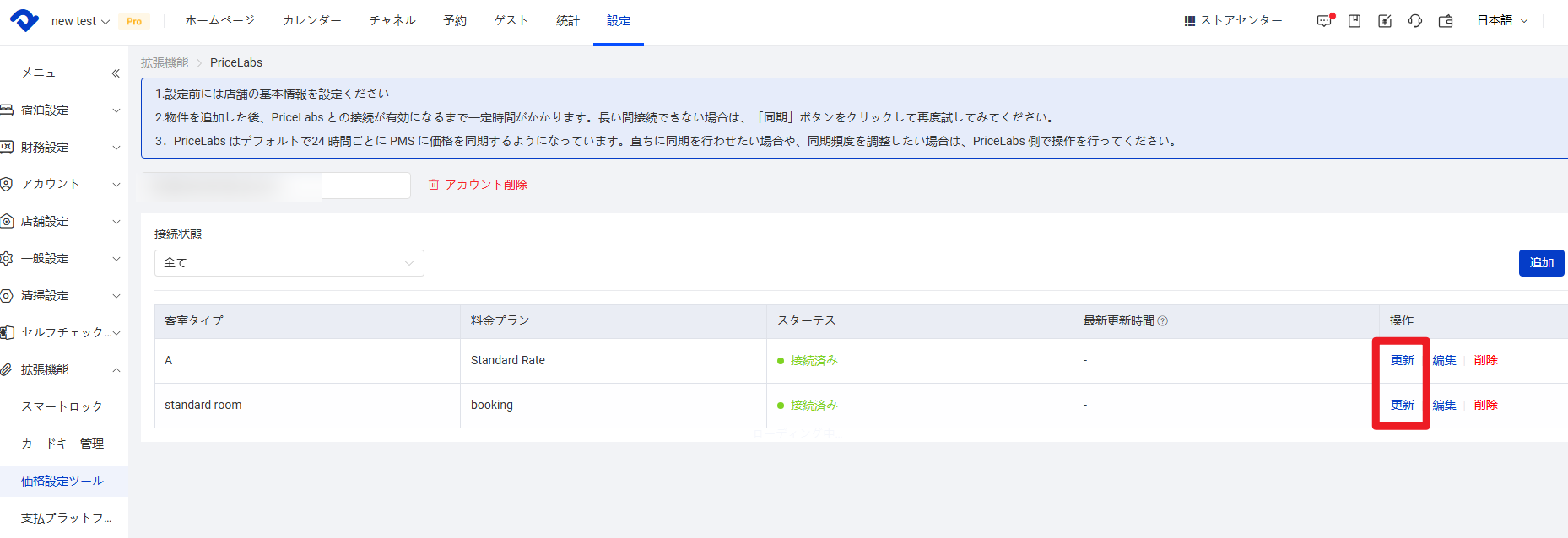Click the PriceLabs breadcrumb text
This screenshot has width=1568, height=538.
pyautogui.click(x=236, y=62)
